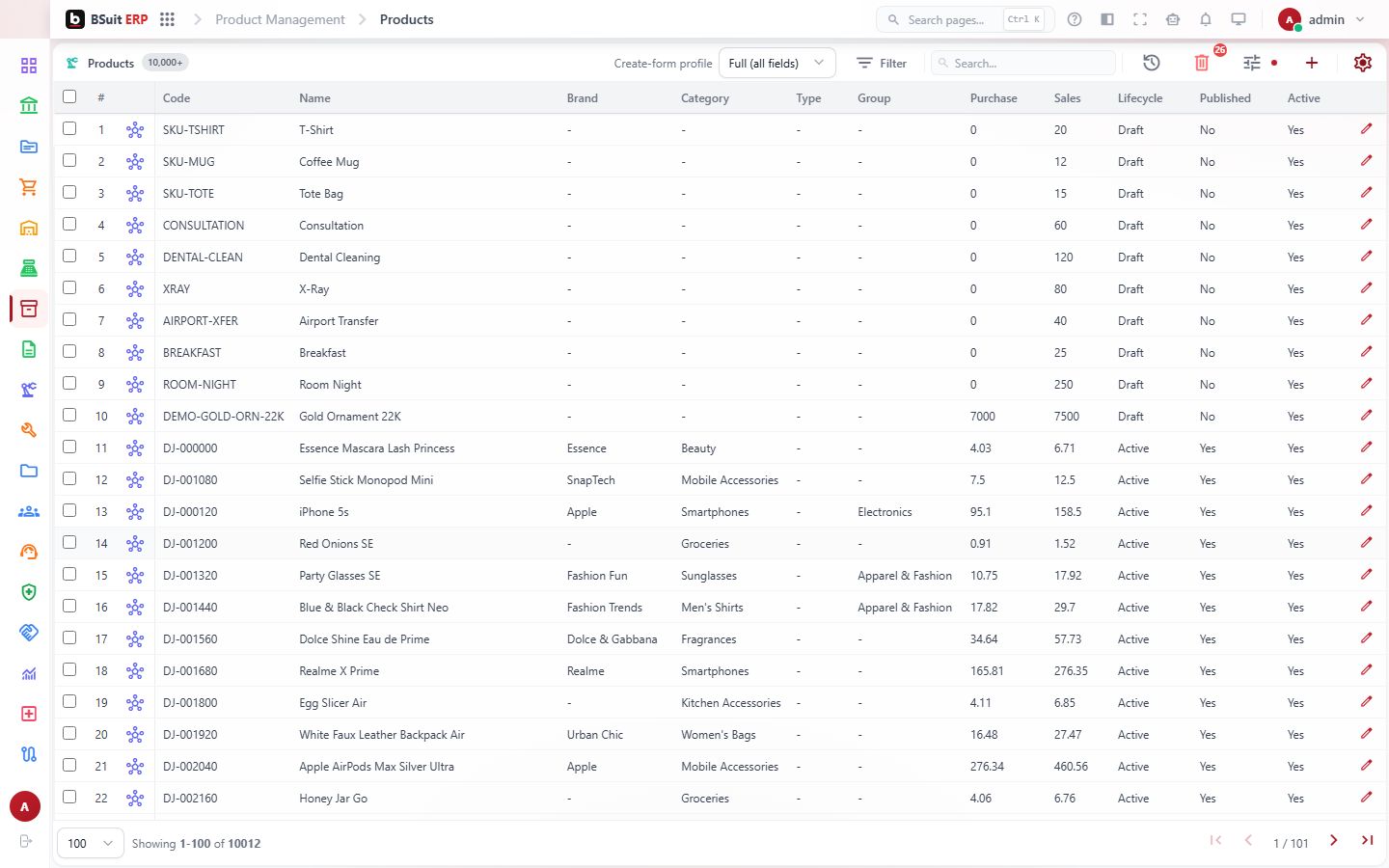This screenshot has height=868, width=1389.
Task: Open the shopping cart module in the sidebar
Action: coord(29,187)
